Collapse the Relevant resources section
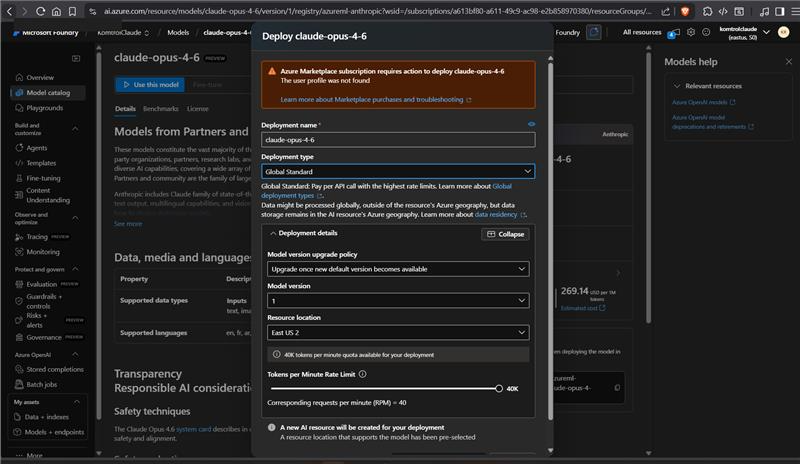Image resolution: width=800 pixels, height=464 pixels. (677, 86)
